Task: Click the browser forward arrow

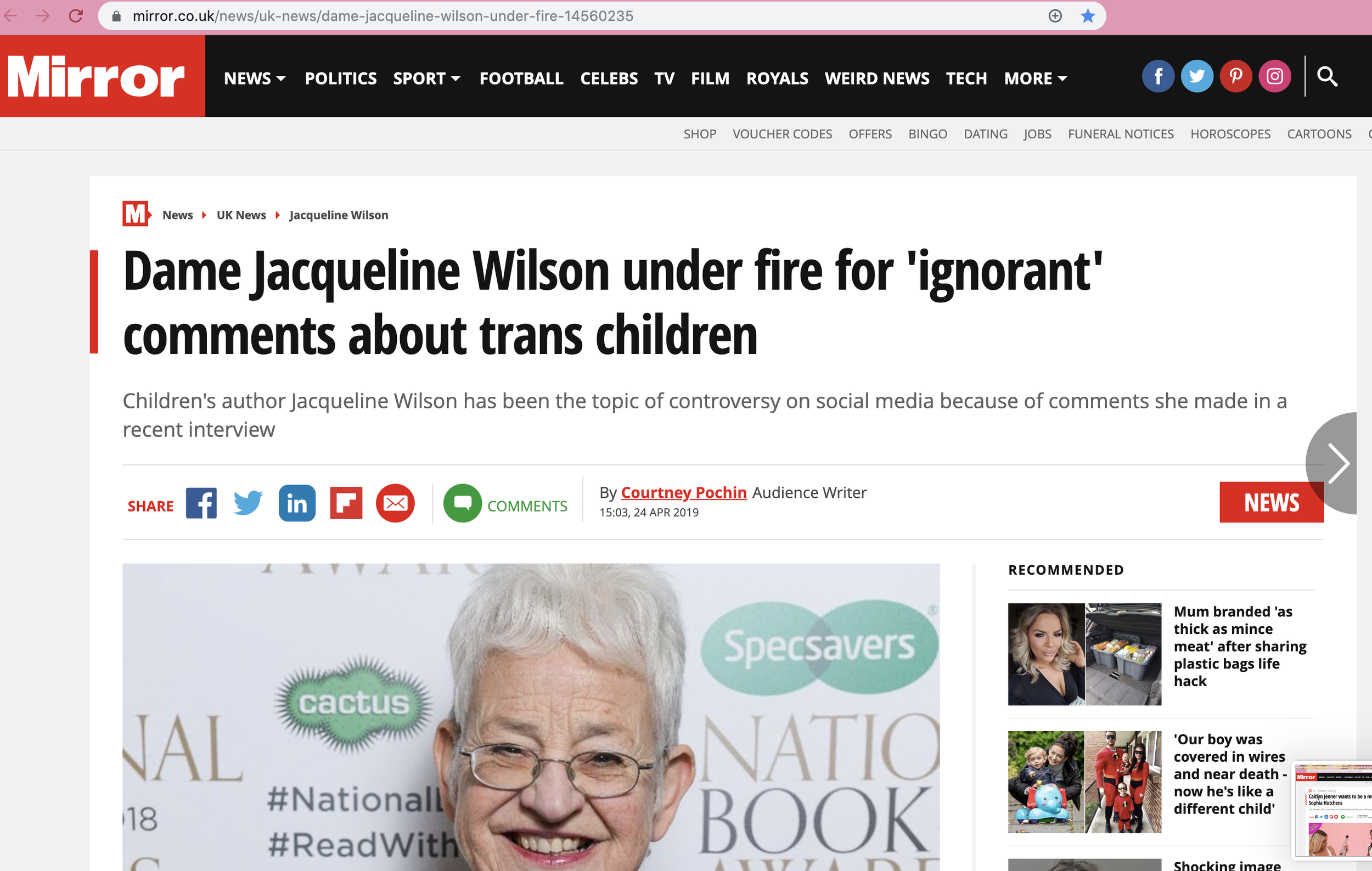Action: (x=43, y=16)
